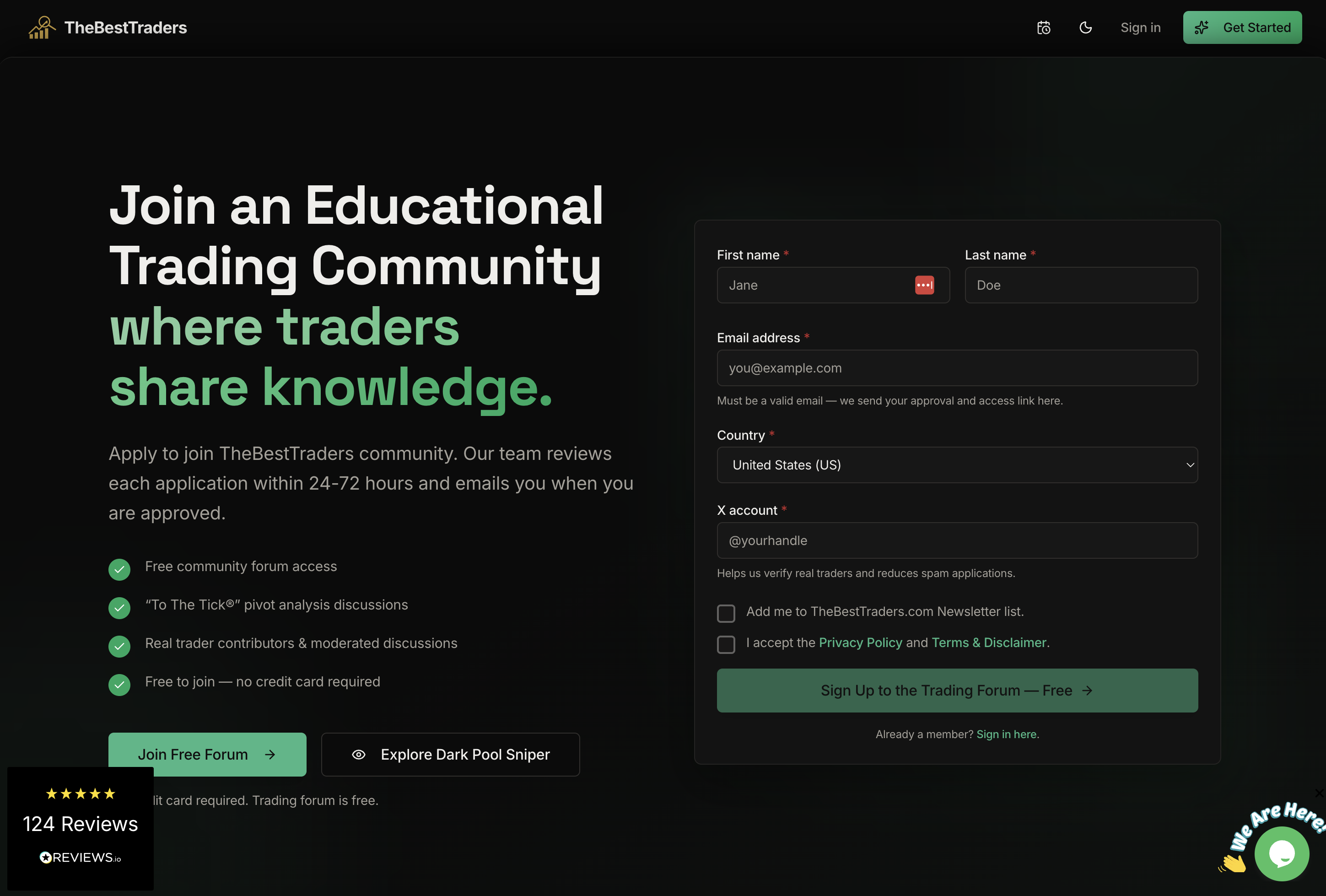Image resolution: width=1326 pixels, height=896 pixels.
Task: Open the calendar clock icon in header
Action: pos(1044,27)
